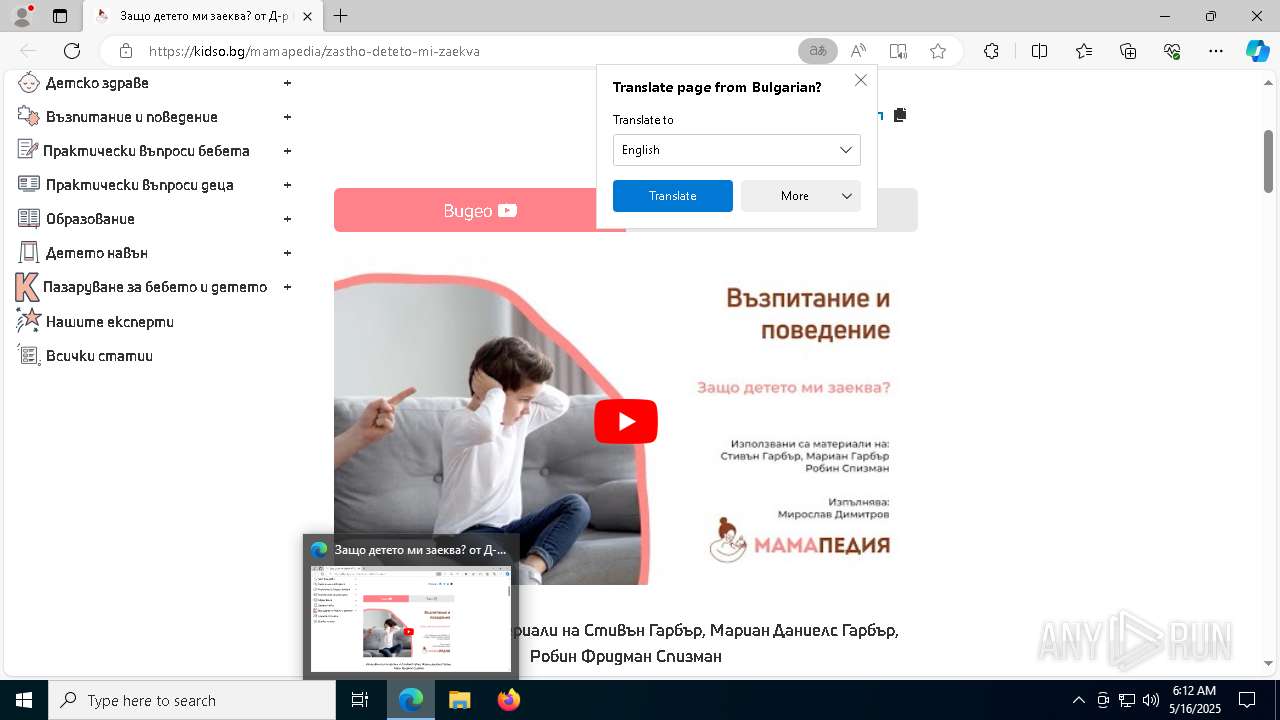The width and height of the screenshot is (1280, 720).
Task: Click the page vertical scrollbar thumb
Action: point(1269,160)
